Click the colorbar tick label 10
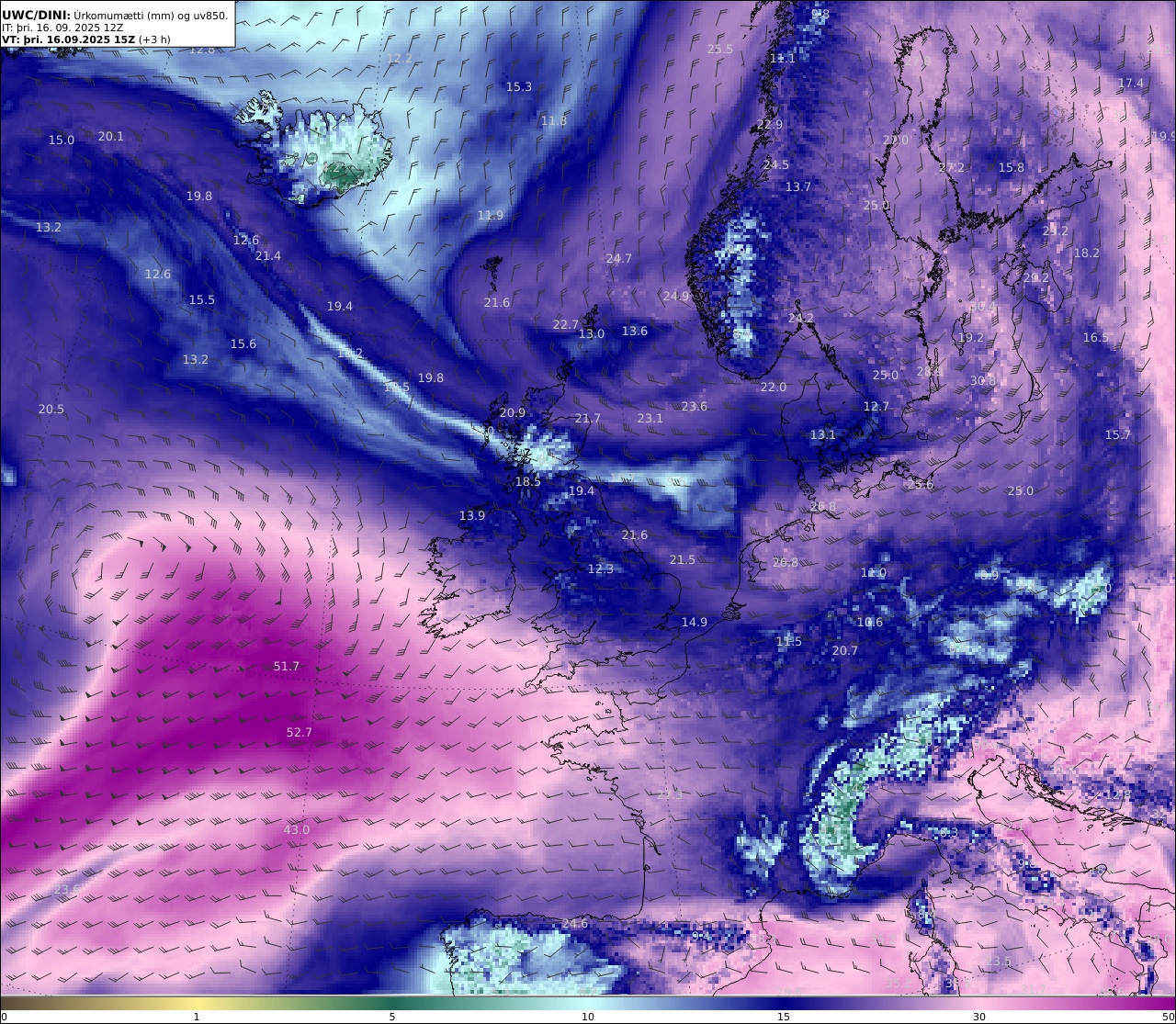 (588, 1017)
